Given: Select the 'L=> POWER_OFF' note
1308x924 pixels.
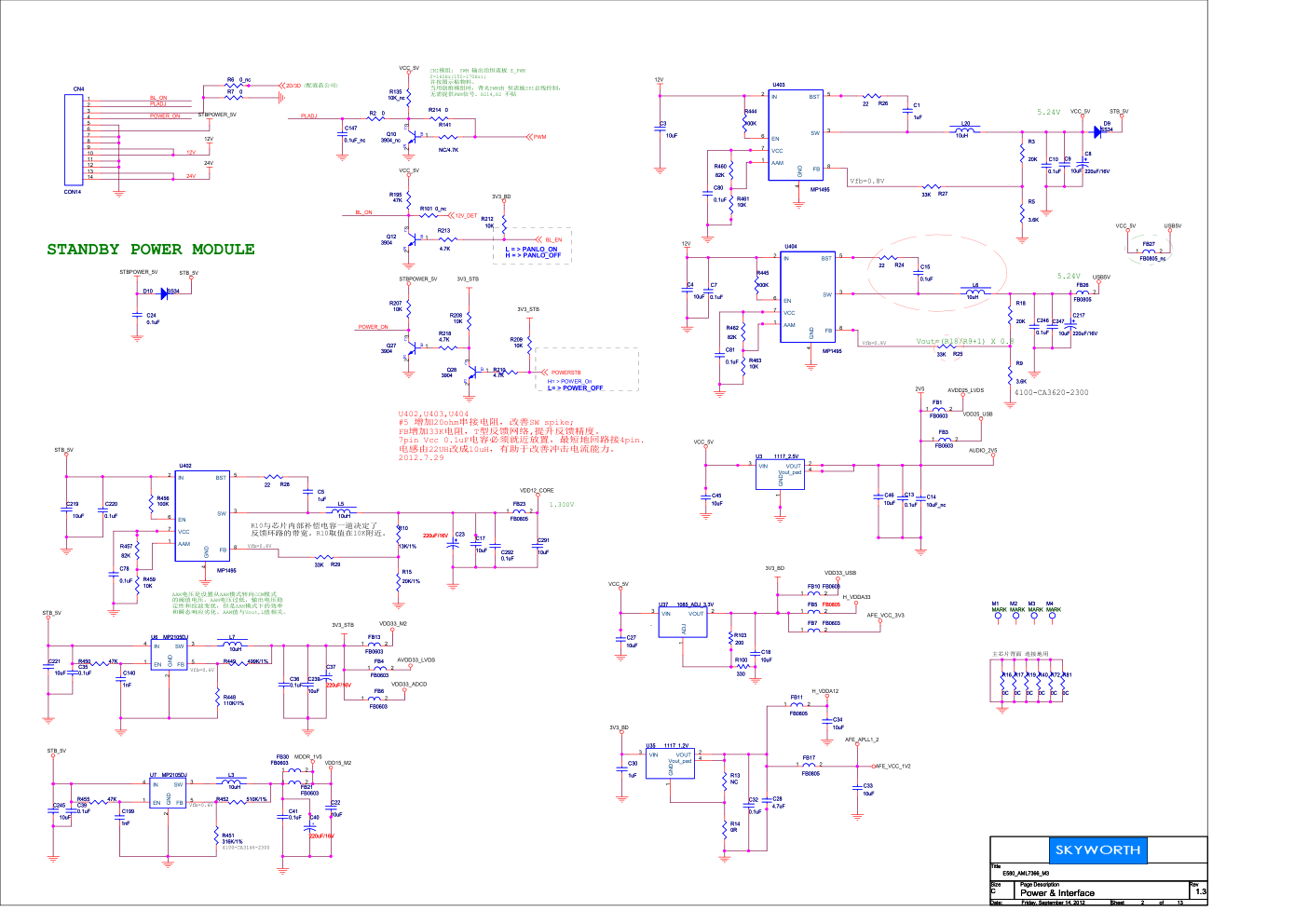Looking at the screenshot, I should pos(575,388).
